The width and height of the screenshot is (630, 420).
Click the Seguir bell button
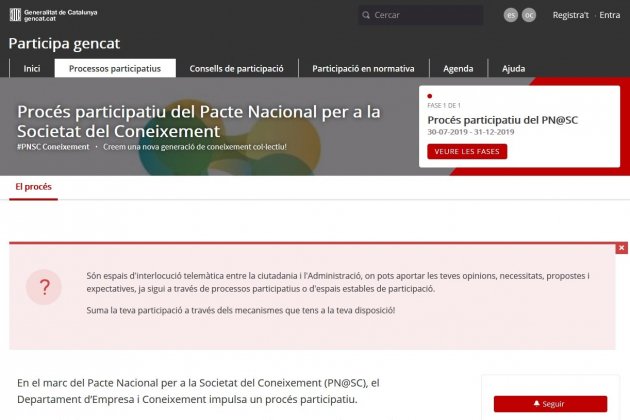tap(549, 404)
